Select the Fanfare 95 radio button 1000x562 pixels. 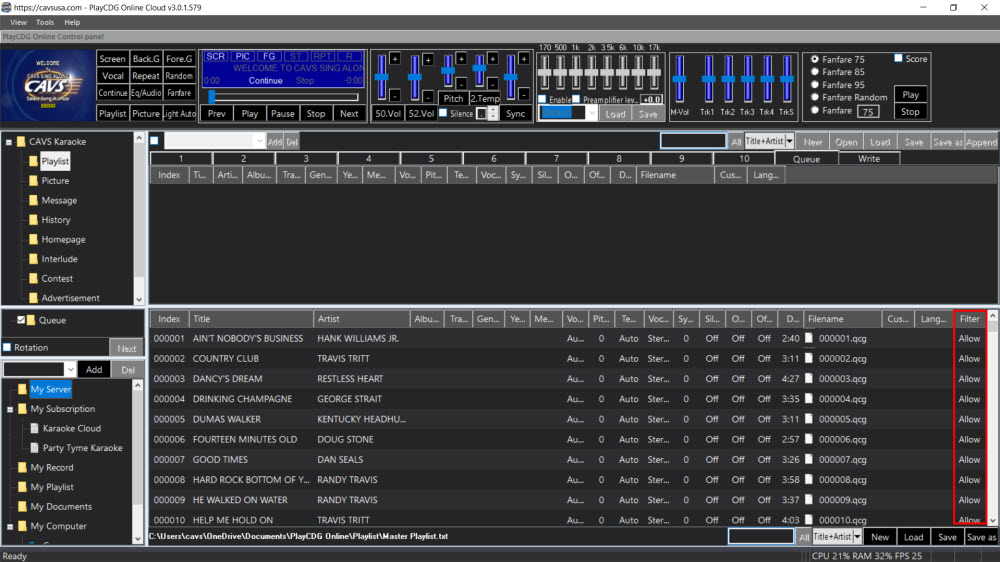pos(814,85)
